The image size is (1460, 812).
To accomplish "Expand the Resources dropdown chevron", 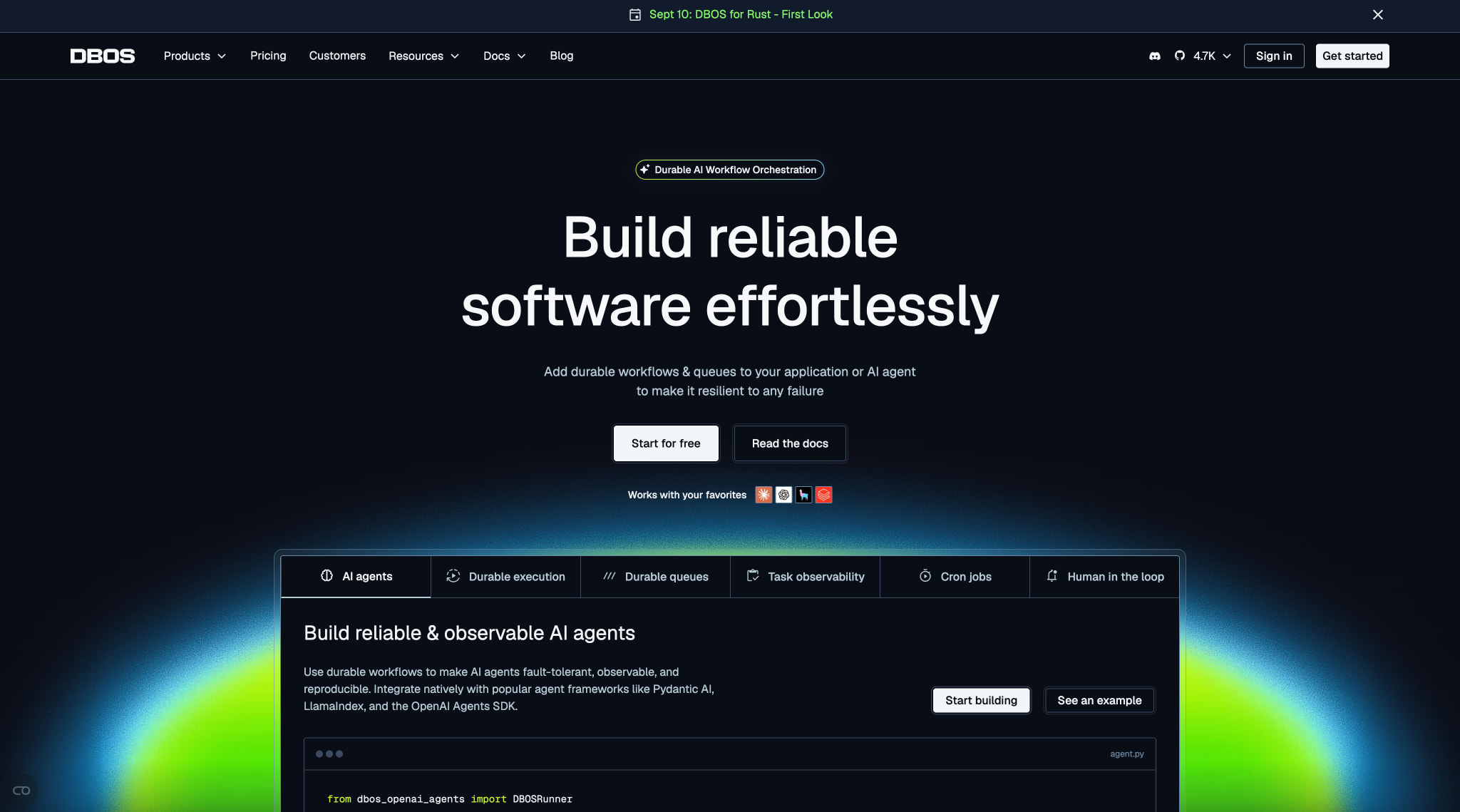I will (455, 56).
